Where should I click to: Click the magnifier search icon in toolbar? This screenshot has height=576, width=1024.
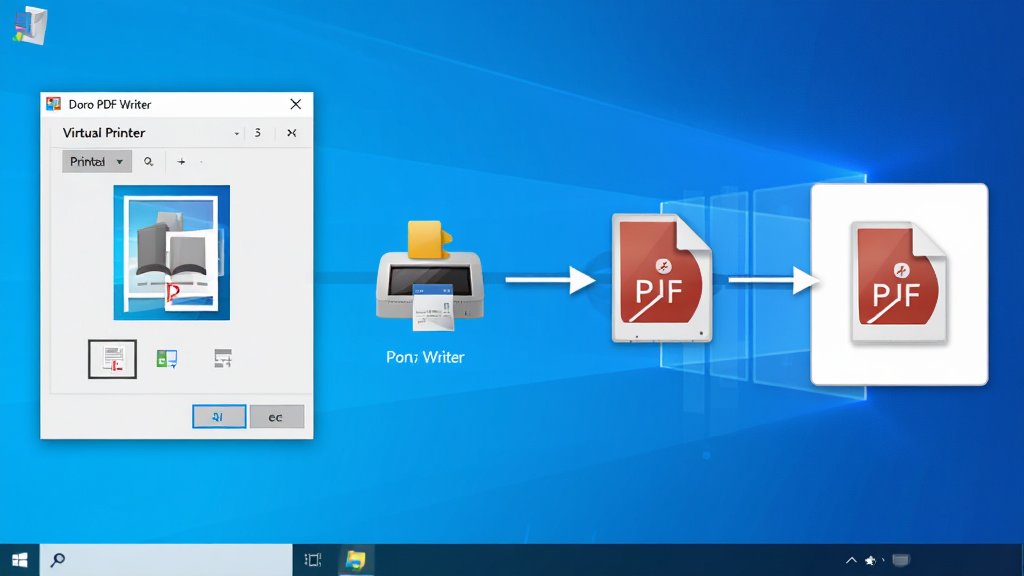149,161
